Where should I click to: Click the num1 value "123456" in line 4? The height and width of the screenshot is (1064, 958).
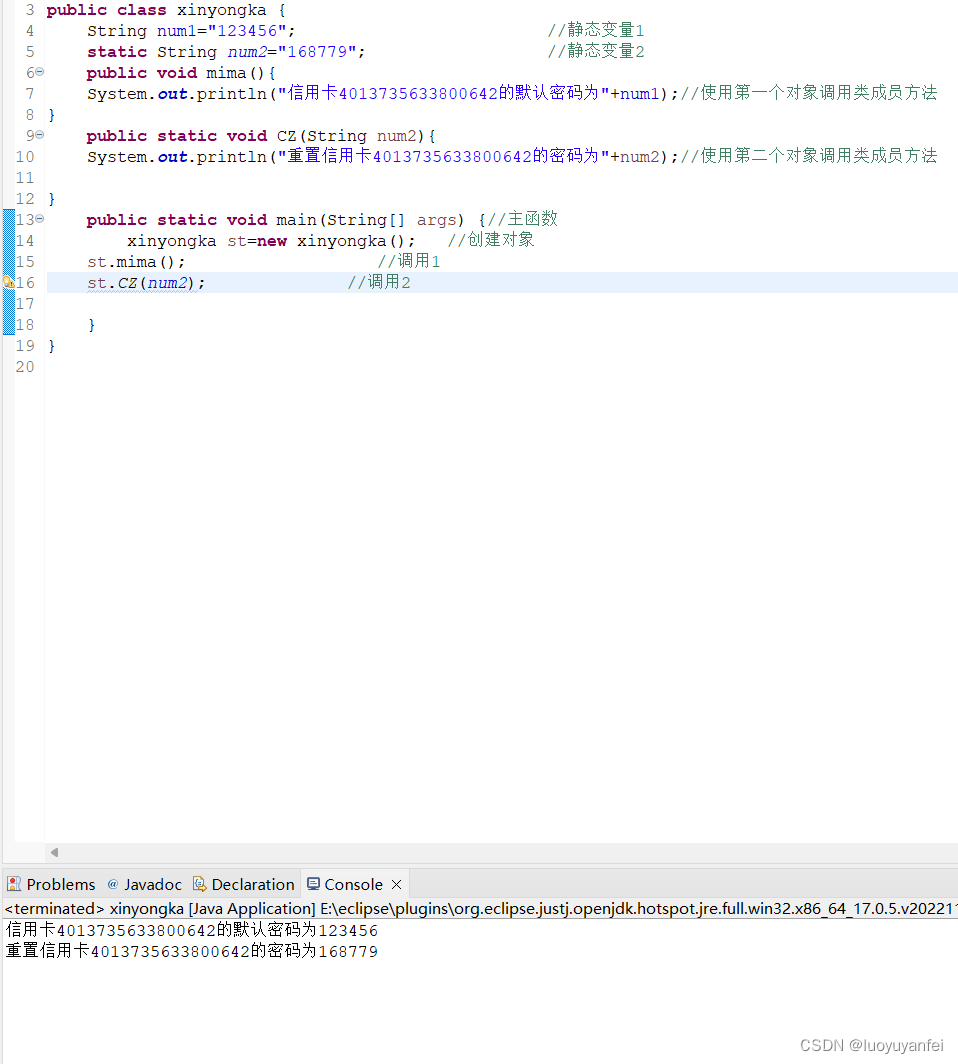[x=248, y=31]
